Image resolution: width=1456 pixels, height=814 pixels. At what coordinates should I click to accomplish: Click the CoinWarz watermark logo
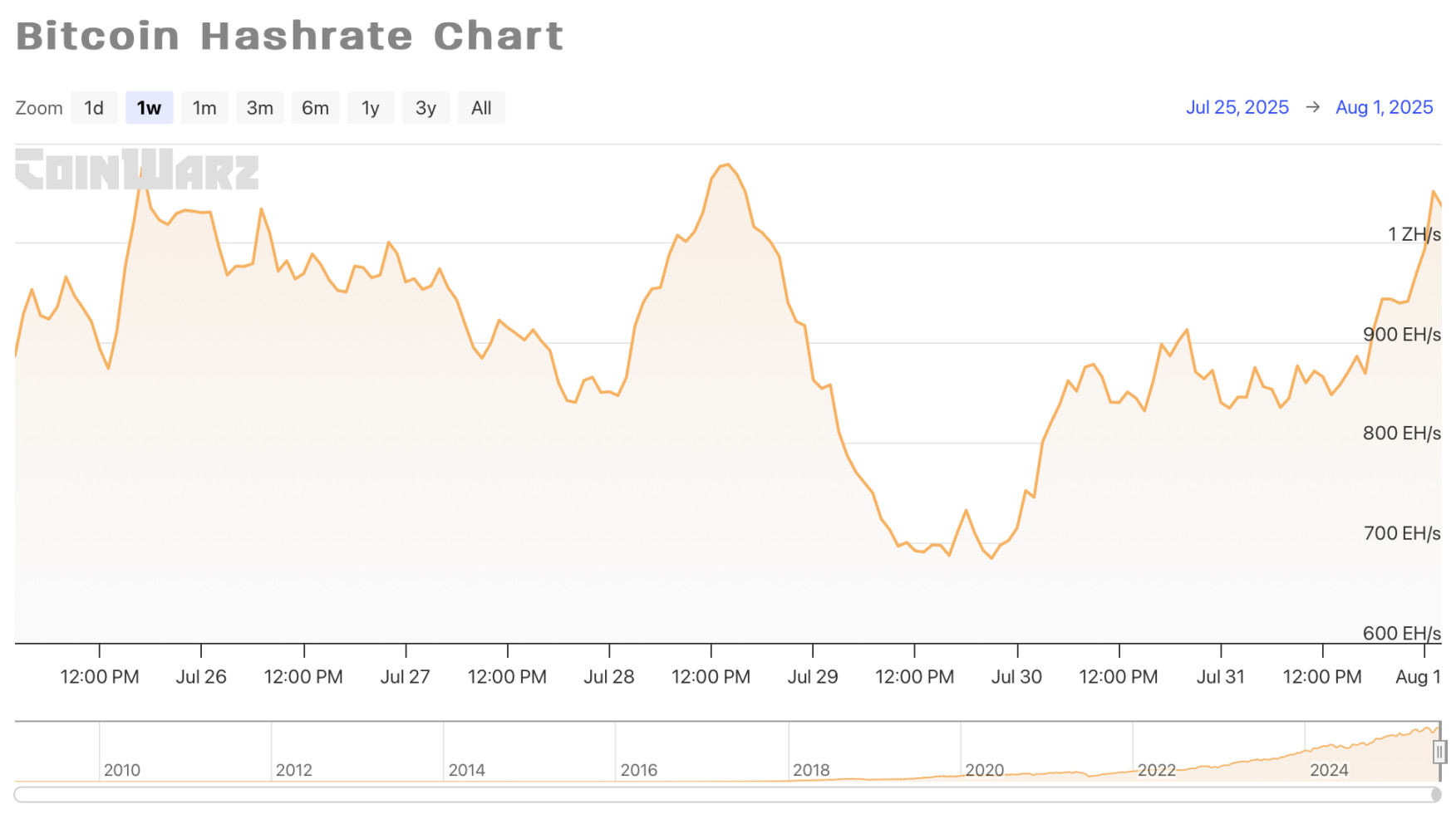pyautogui.click(x=137, y=170)
